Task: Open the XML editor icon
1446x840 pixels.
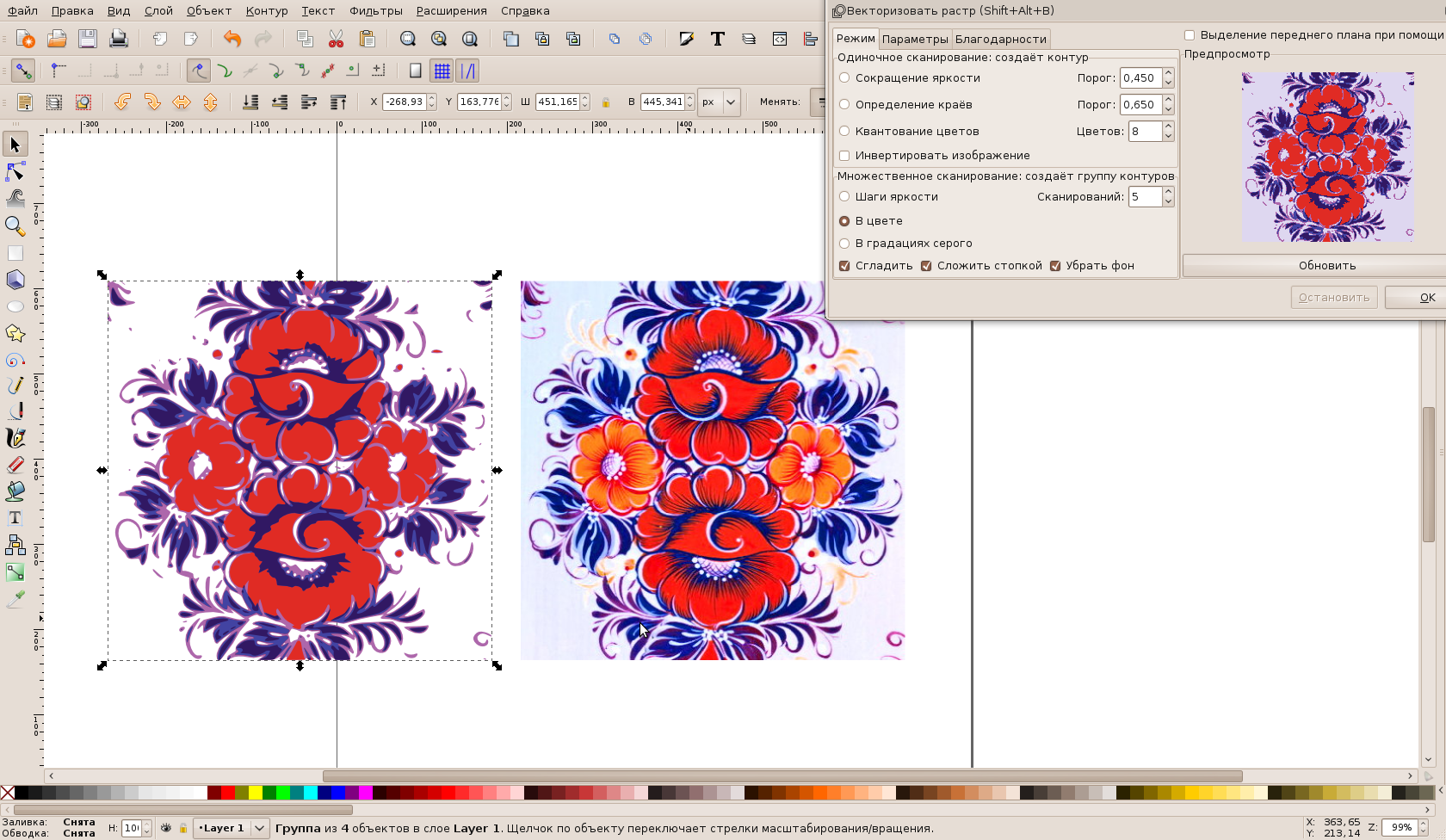Action: pyautogui.click(x=780, y=39)
